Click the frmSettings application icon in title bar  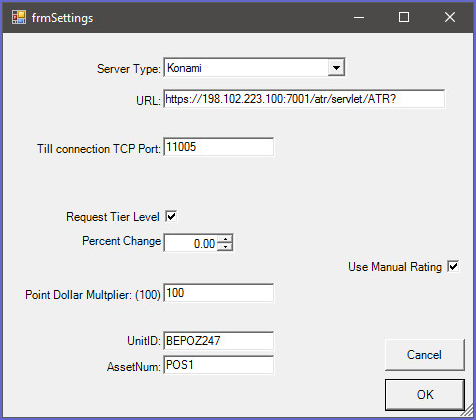pyautogui.click(x=19, y=17)
